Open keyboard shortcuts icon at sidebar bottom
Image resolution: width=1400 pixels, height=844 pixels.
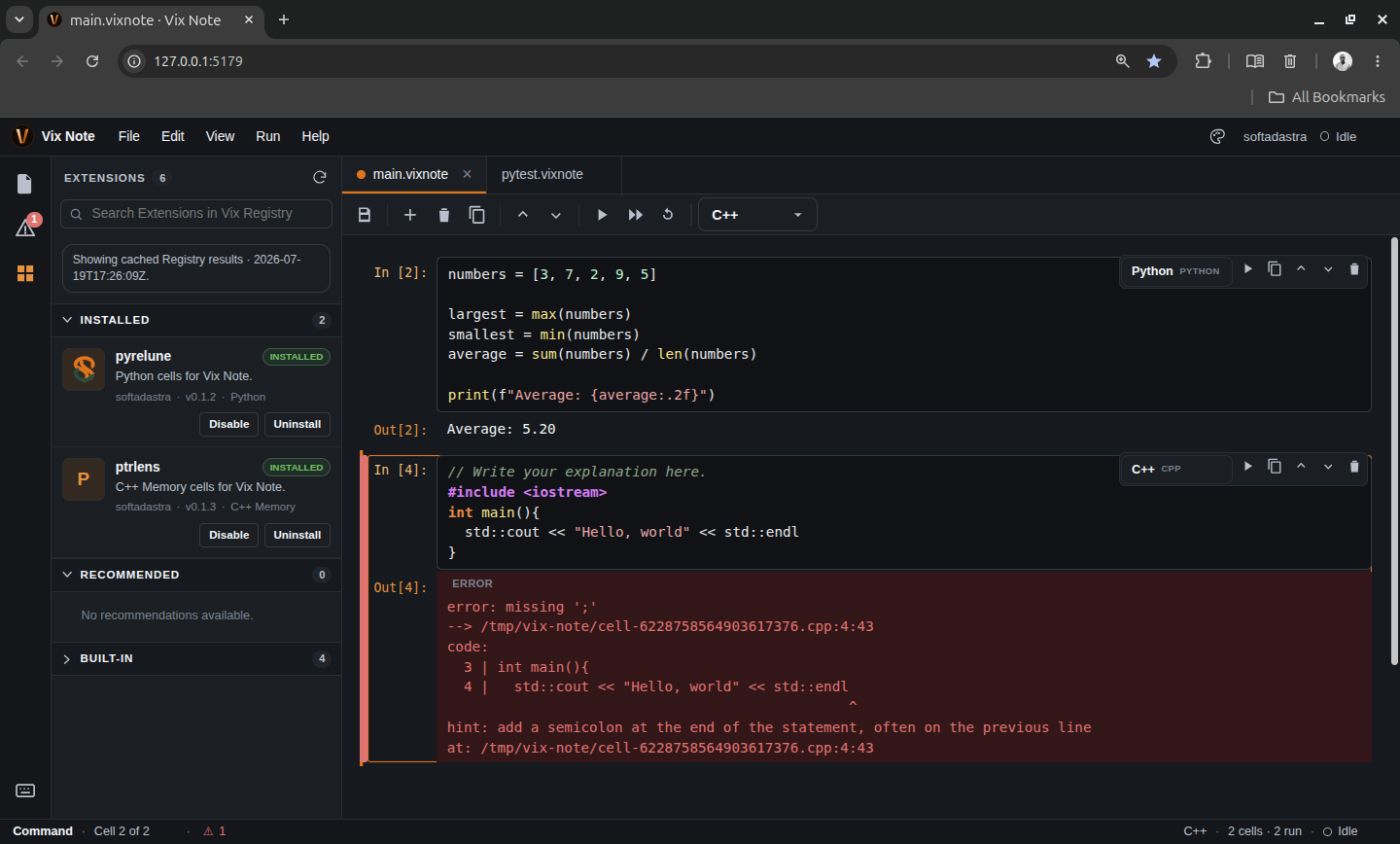(x=25, y=791)
